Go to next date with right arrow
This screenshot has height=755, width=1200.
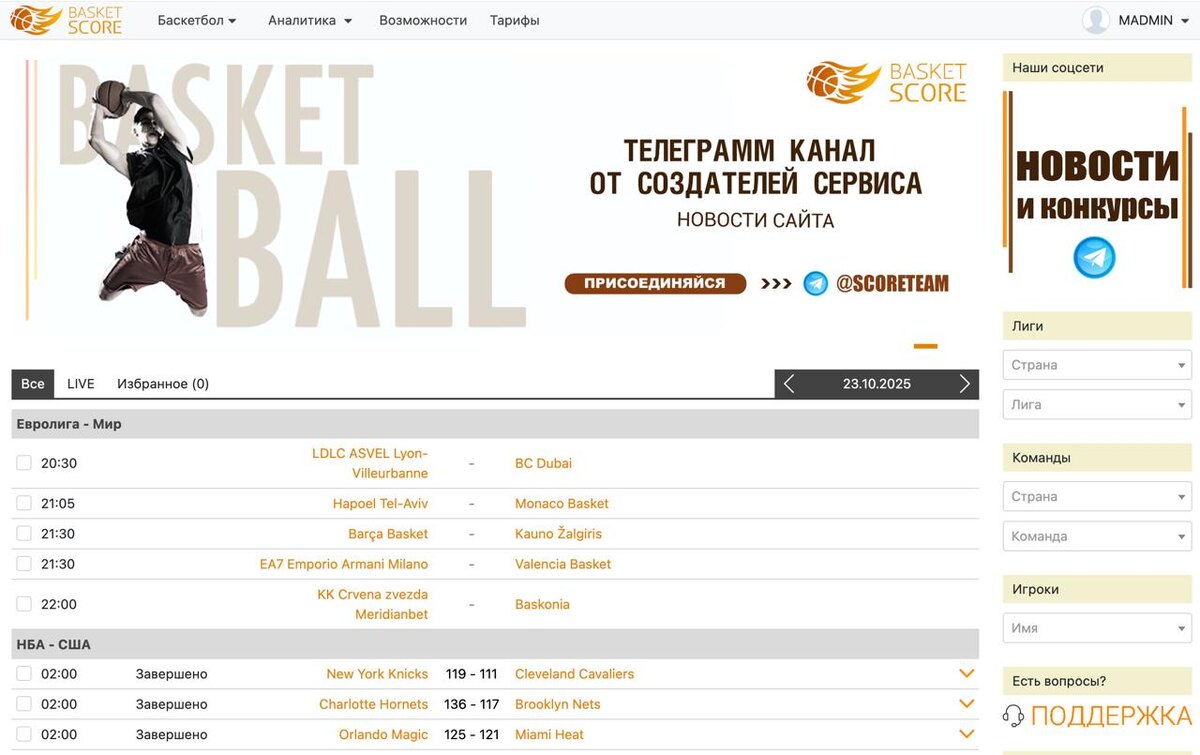(x=965, y=384)
